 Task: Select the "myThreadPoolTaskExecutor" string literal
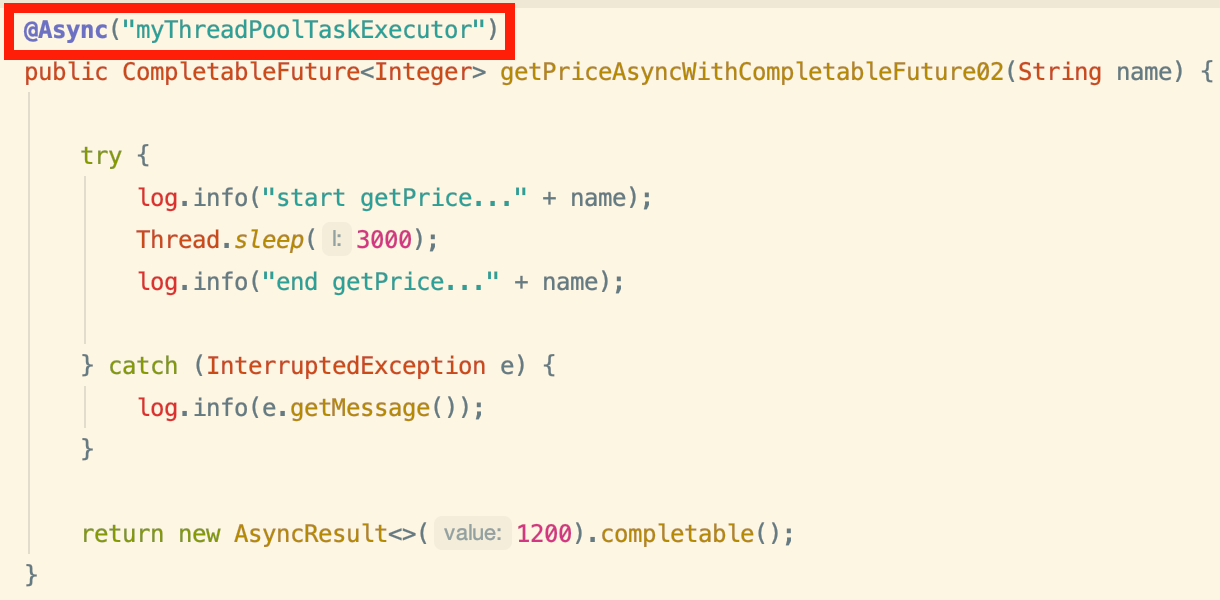303,30
